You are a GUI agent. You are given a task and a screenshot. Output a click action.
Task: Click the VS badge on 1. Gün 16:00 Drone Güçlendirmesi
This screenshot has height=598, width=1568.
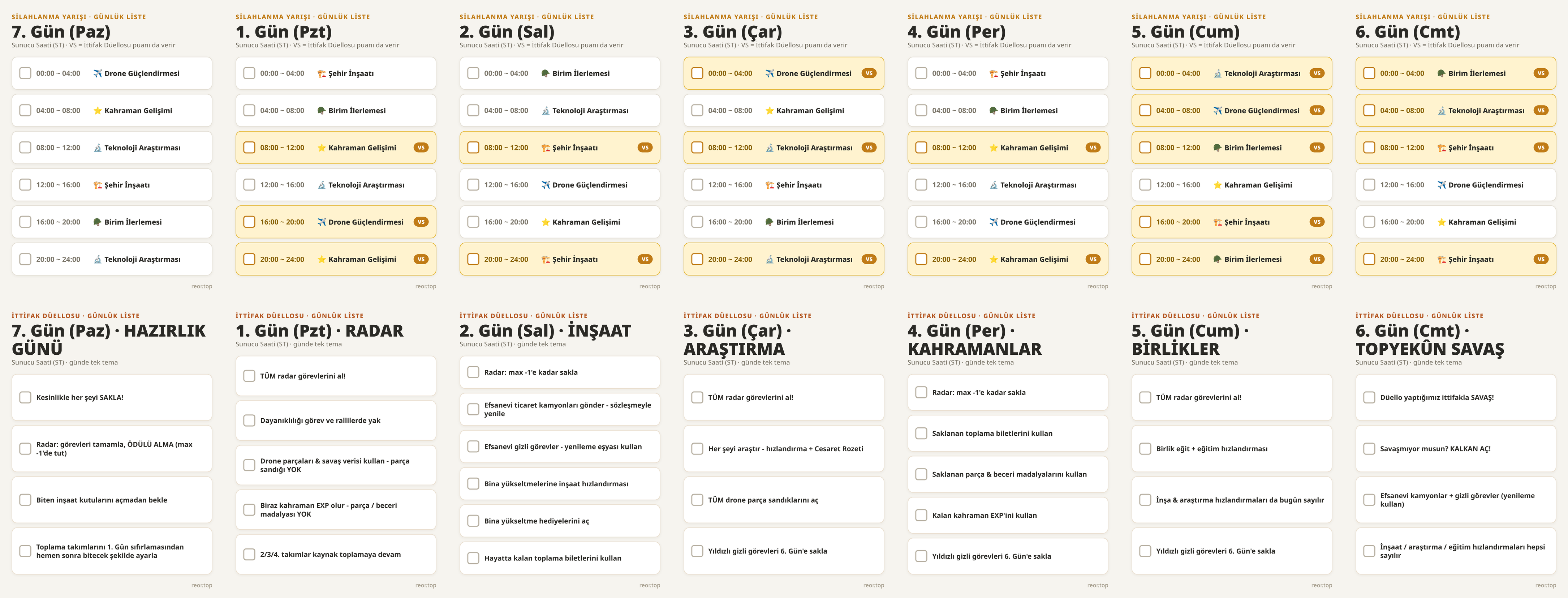coord(421,222)
